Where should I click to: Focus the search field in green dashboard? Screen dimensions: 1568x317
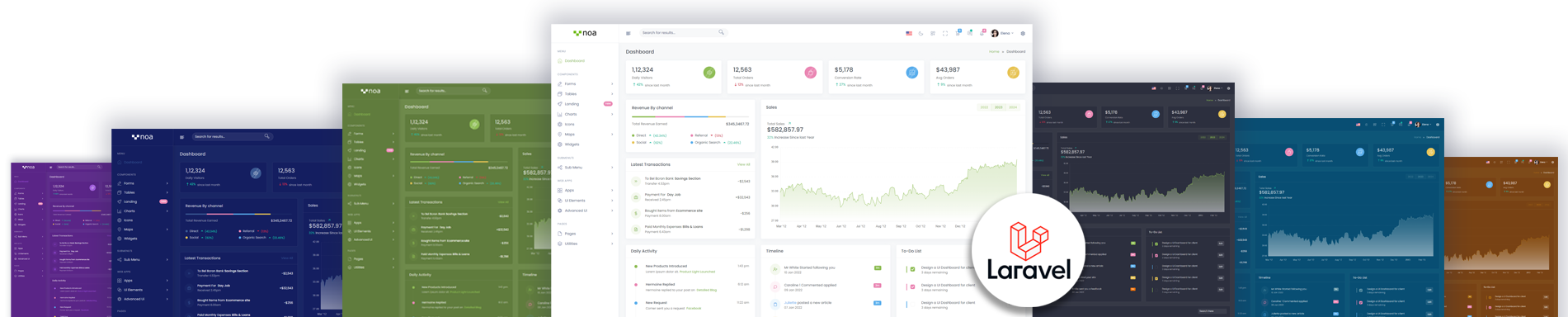(x=452, y=90)
